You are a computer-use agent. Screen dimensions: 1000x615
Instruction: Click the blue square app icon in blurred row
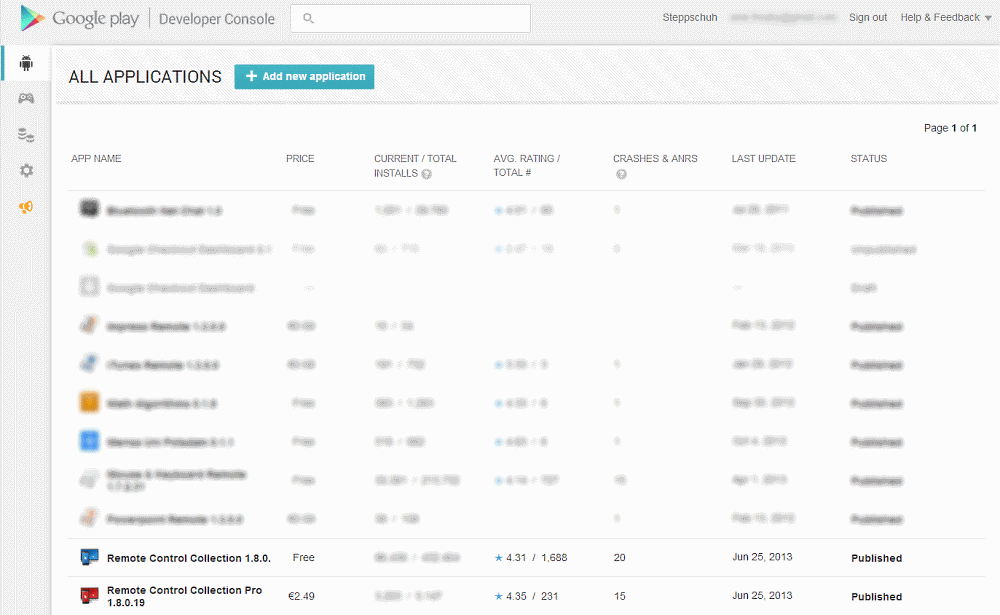click(89, 441)
